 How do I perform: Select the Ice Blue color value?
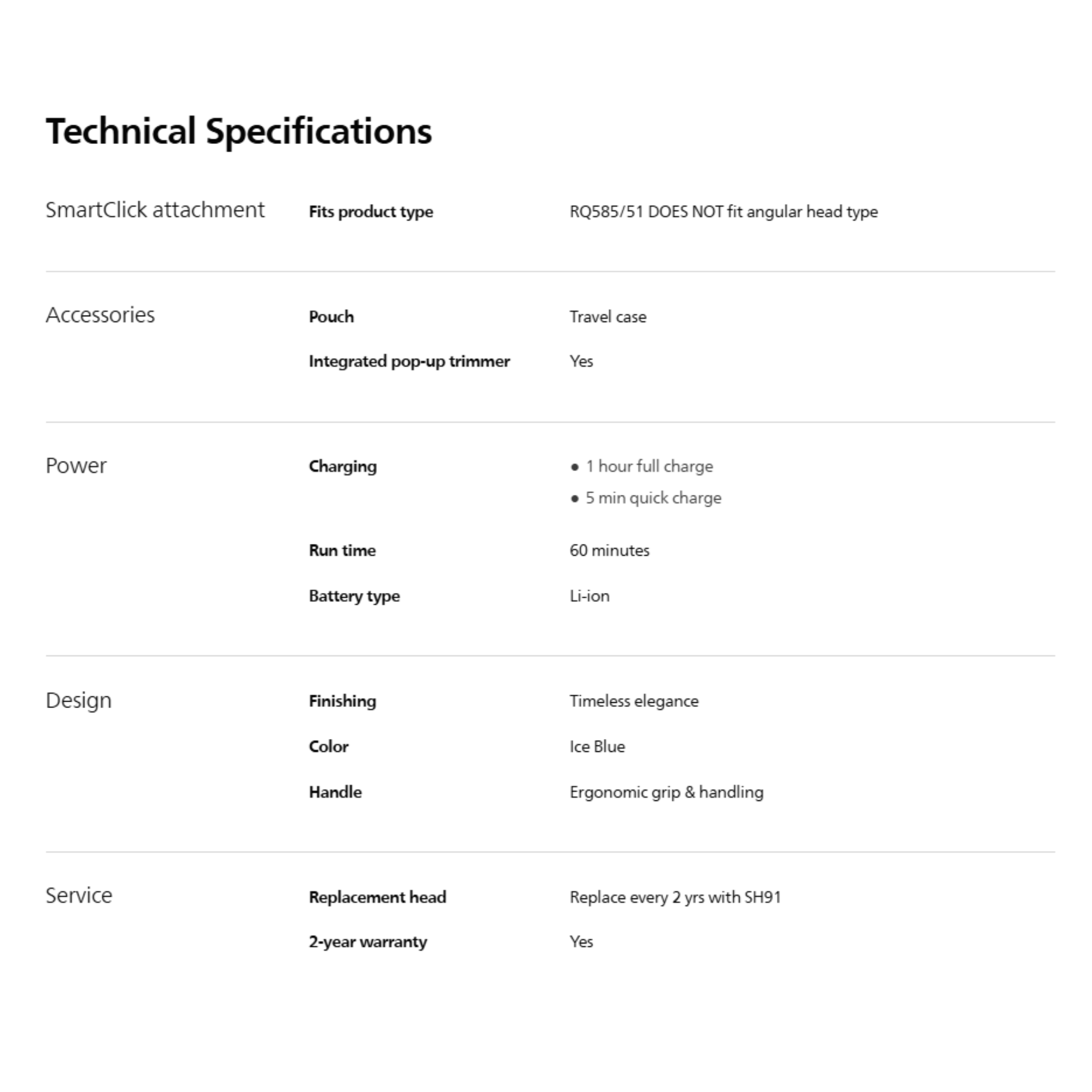(x=597, y=747)
